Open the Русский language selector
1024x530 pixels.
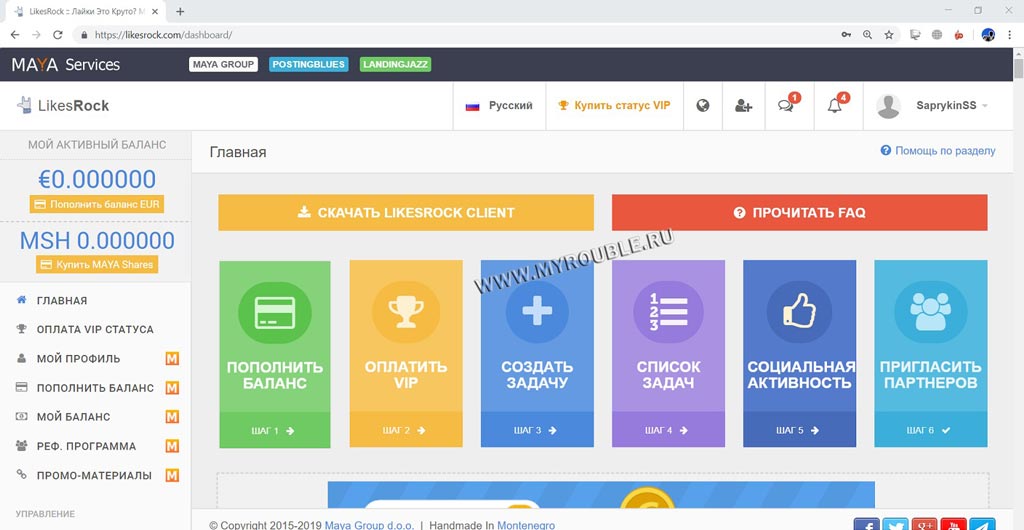tap(499, 106)
